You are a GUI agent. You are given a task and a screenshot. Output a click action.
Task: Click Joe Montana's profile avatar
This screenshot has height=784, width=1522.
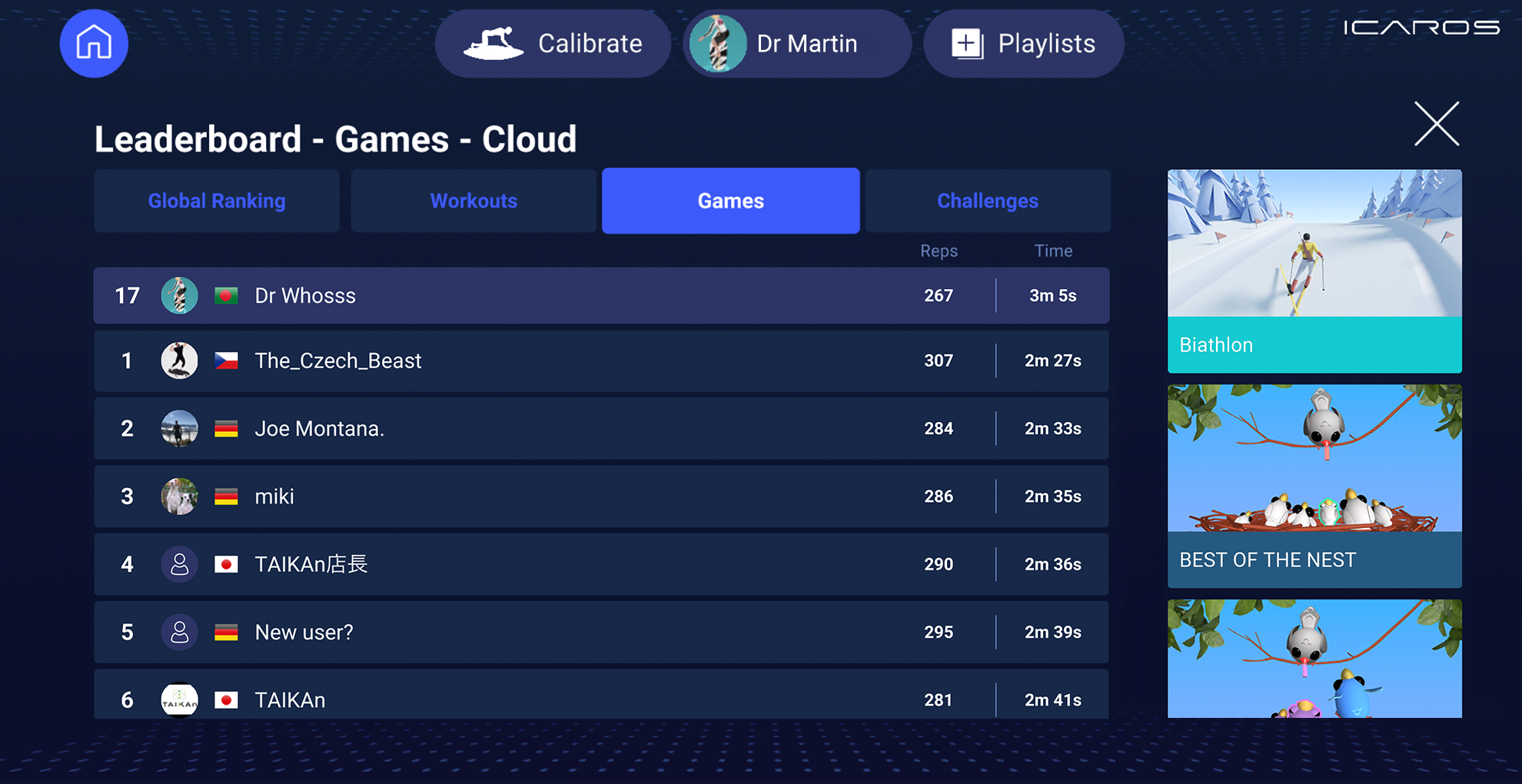[179, 428]
